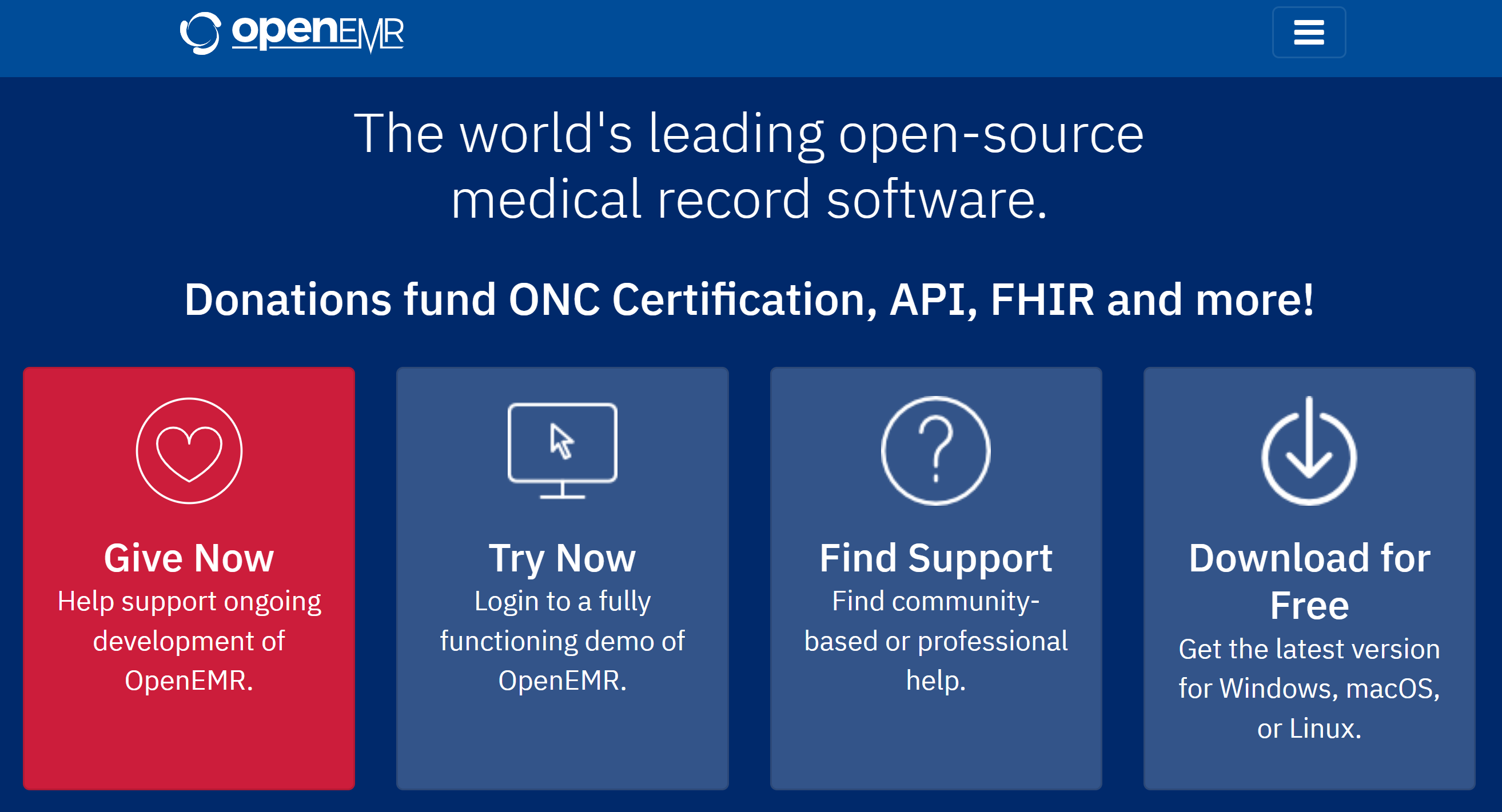
Task: Open the Download for Free heading link
Action: pyautogui.click(x=1309, y=581)
